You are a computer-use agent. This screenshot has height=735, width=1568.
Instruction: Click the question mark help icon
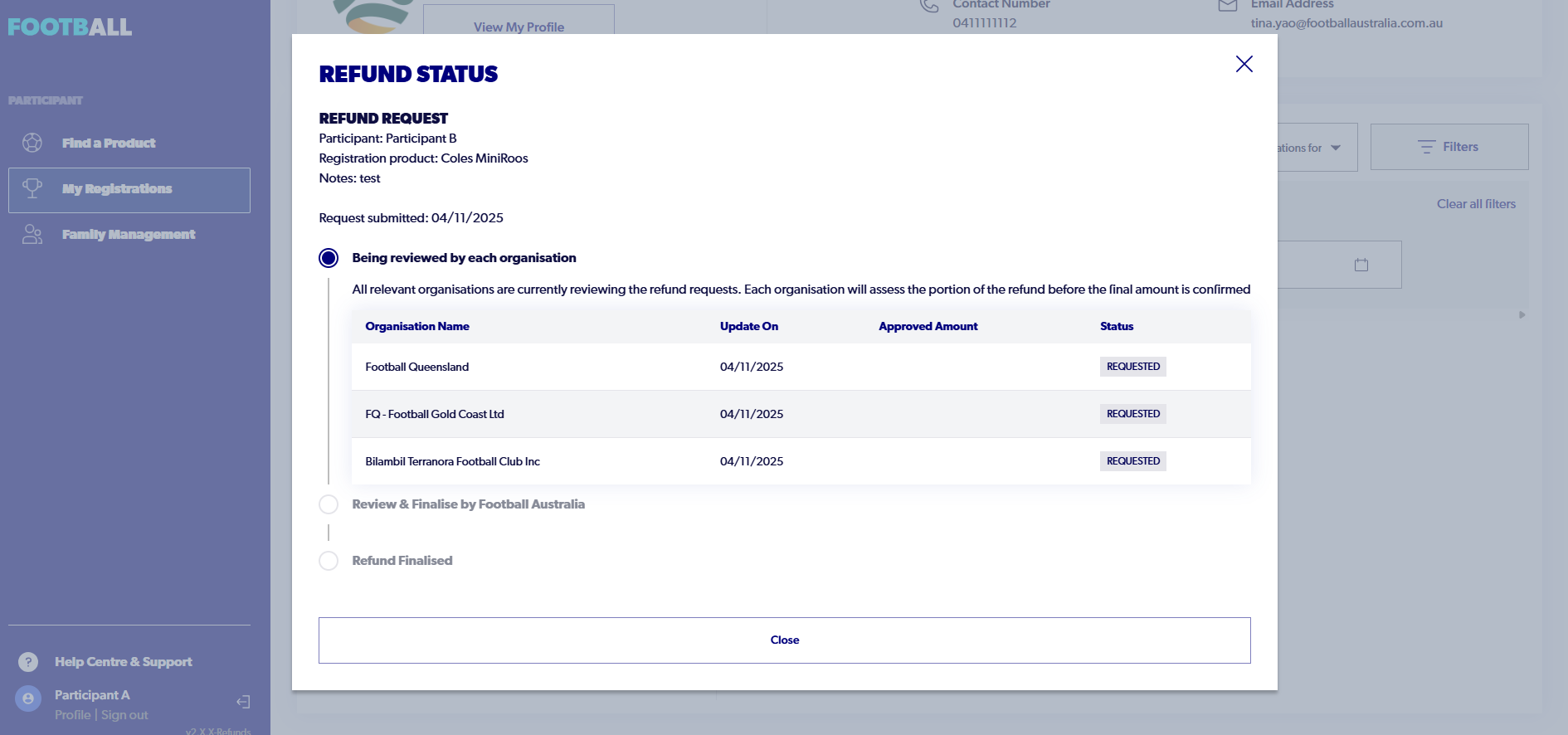pyautogui.click(x=28, y=662)
